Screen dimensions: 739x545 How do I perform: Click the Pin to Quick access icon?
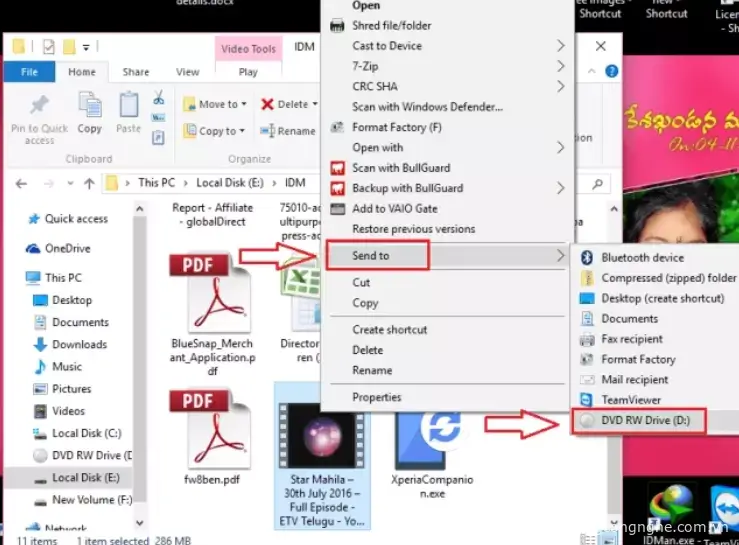click(x=39, y=106)
